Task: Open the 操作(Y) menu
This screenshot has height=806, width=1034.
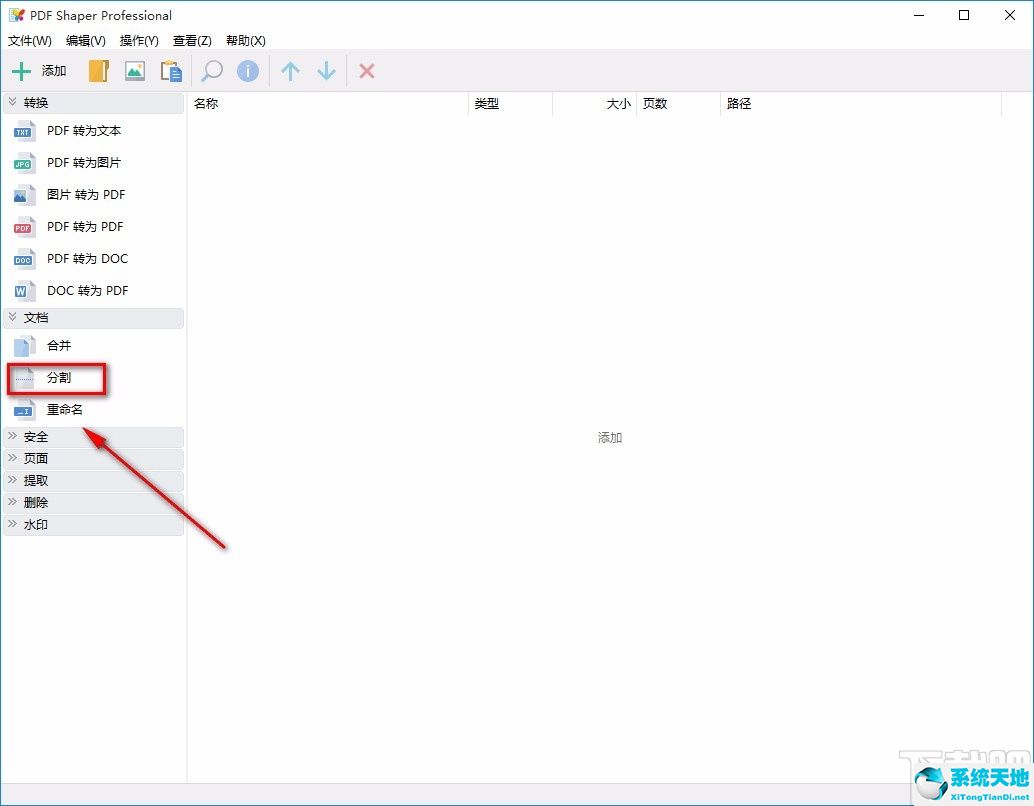Action: pyautogui.click(x=139, y=41)
